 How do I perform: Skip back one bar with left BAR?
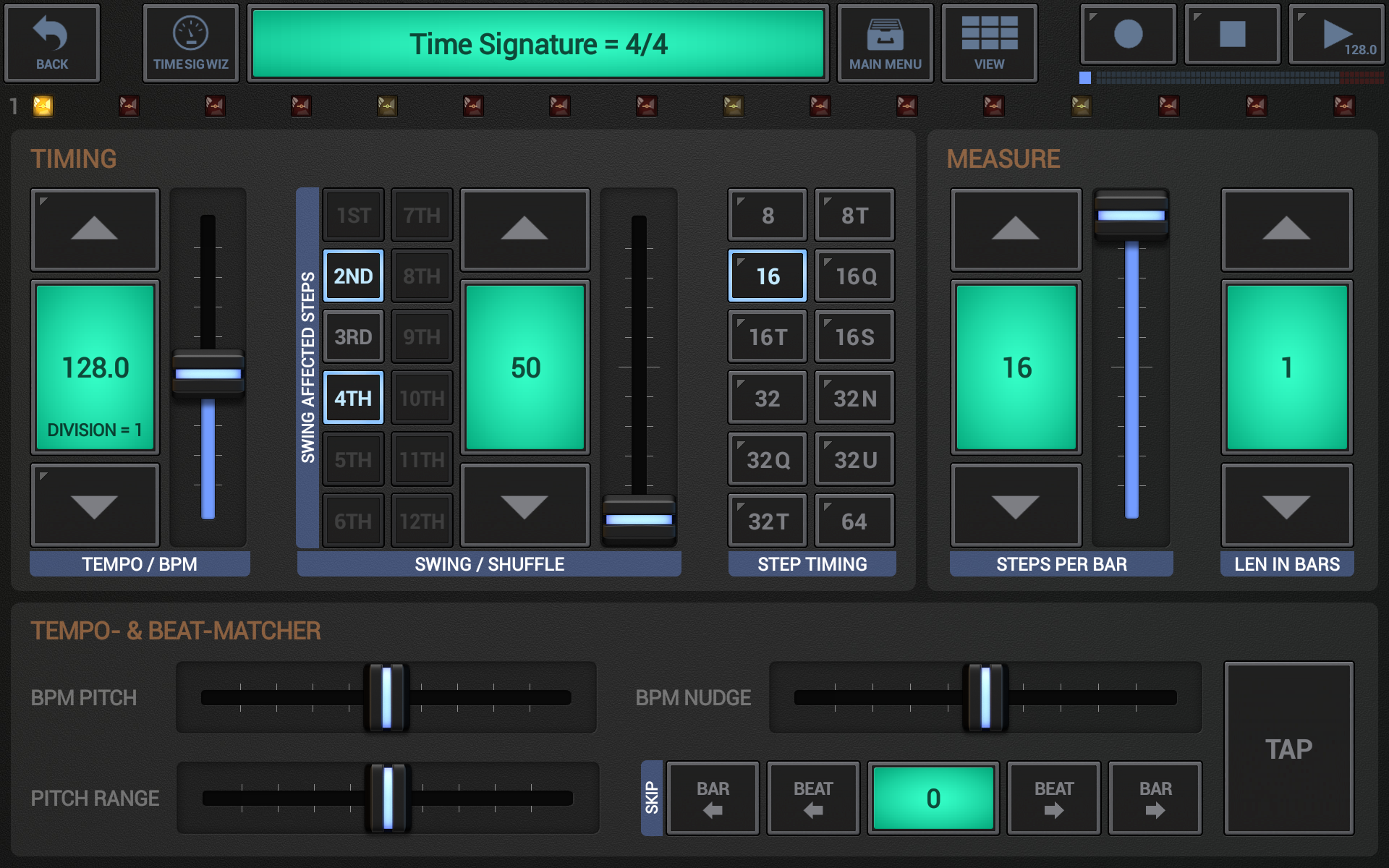click(x=713, y=799)
